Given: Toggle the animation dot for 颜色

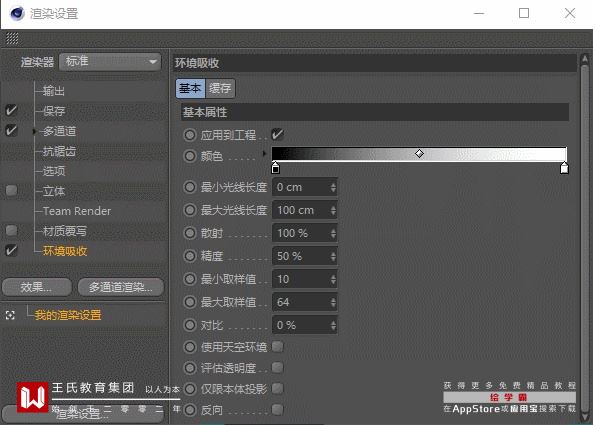Looking at the screenshot, I should click(x=190, y=156).
